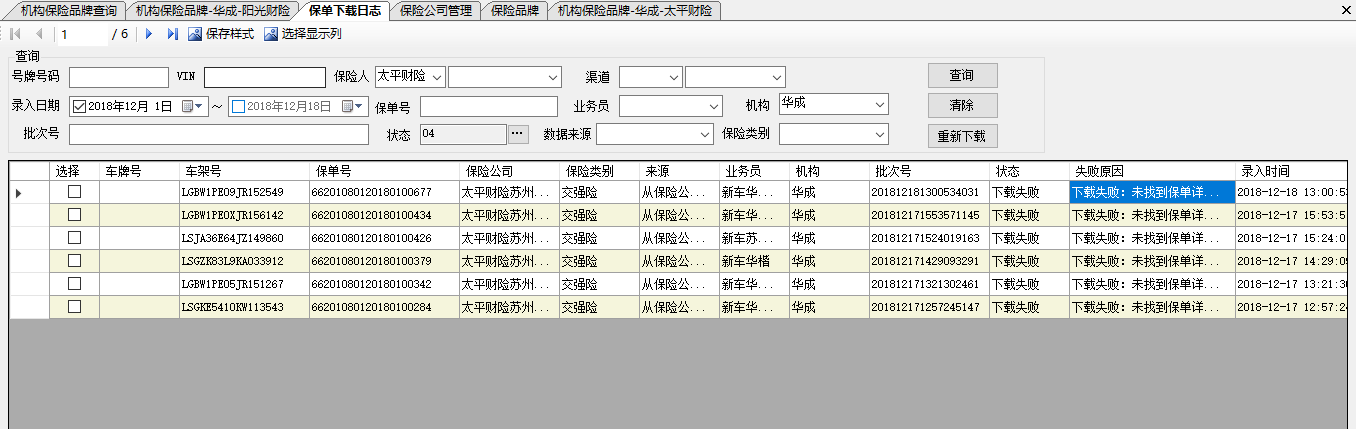The height and width of the screenshot is (429, 1356).
Task: Click 选择显示列 toolbar label
Action: [x=312, y=34]
